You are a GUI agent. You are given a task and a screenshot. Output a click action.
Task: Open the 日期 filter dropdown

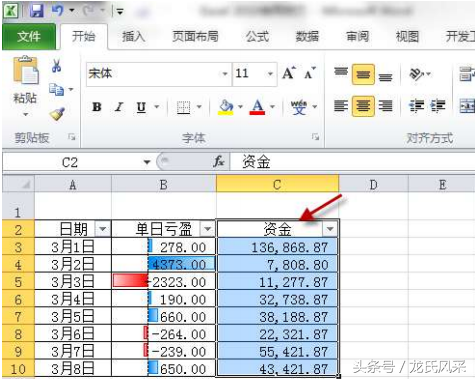coord(102,229)
